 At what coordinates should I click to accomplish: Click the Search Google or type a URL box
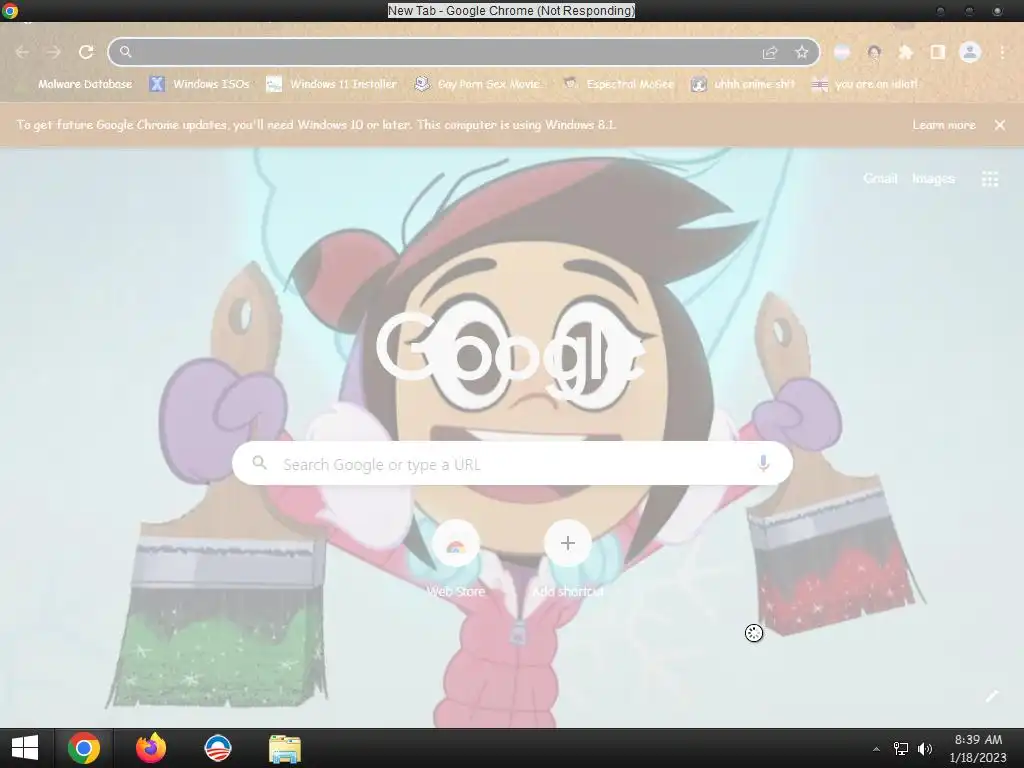pos(513,464)
